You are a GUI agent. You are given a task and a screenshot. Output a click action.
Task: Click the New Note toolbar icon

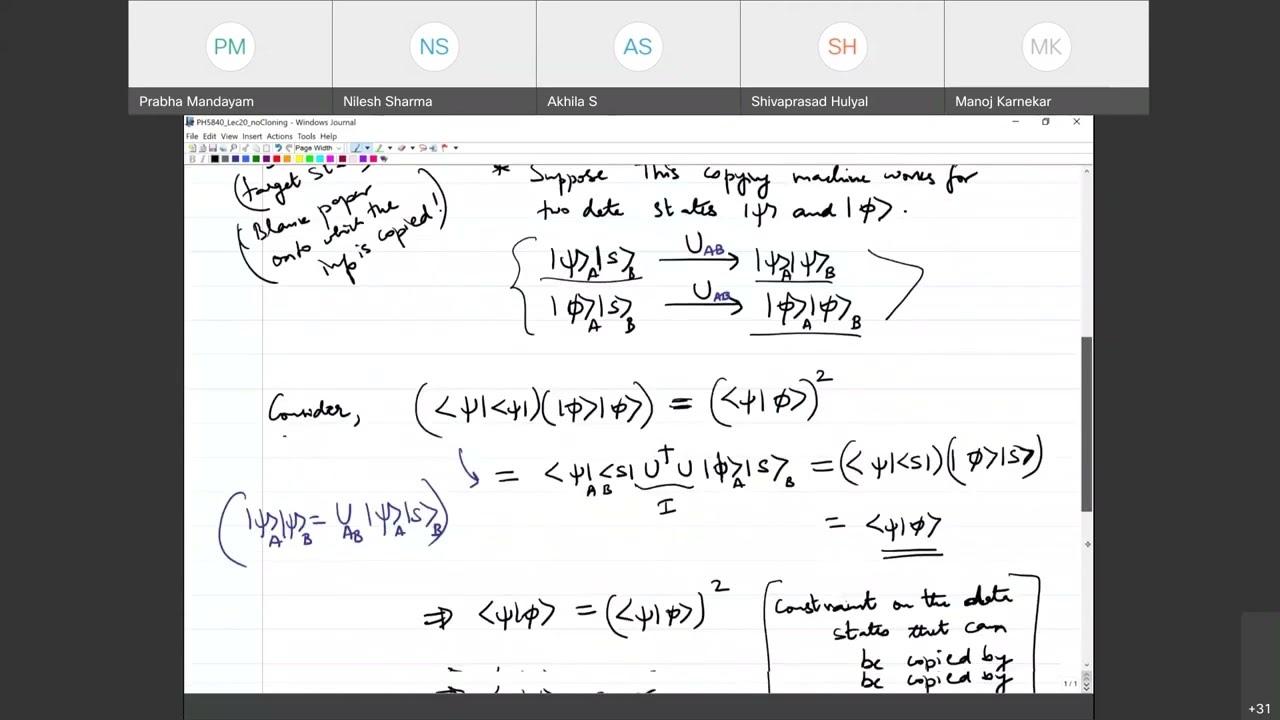[x=192, y=148]
